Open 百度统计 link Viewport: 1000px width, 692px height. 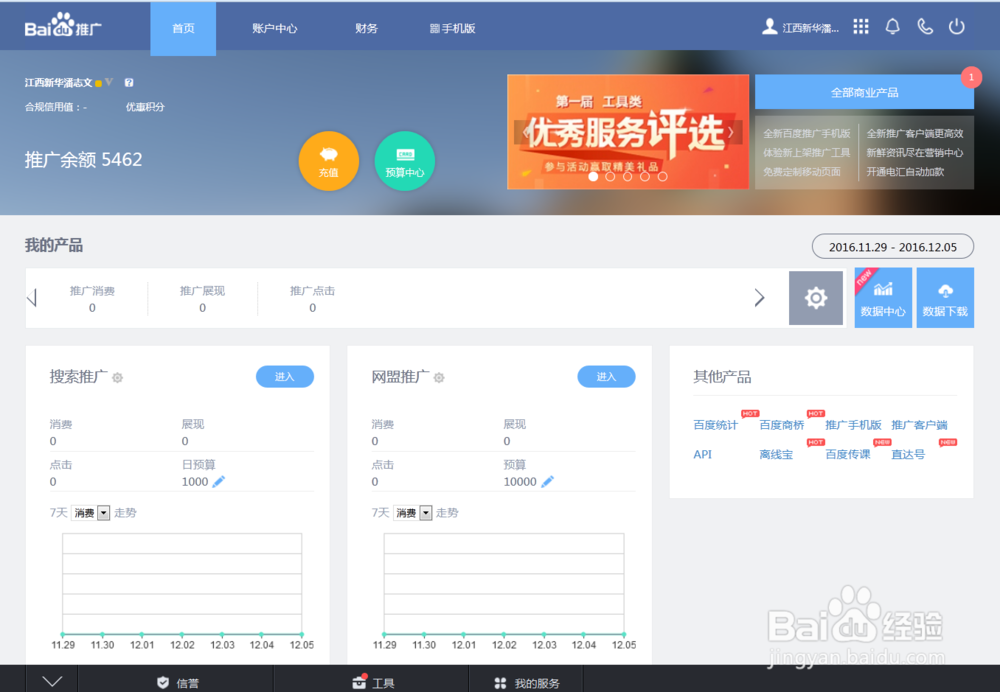716,425
